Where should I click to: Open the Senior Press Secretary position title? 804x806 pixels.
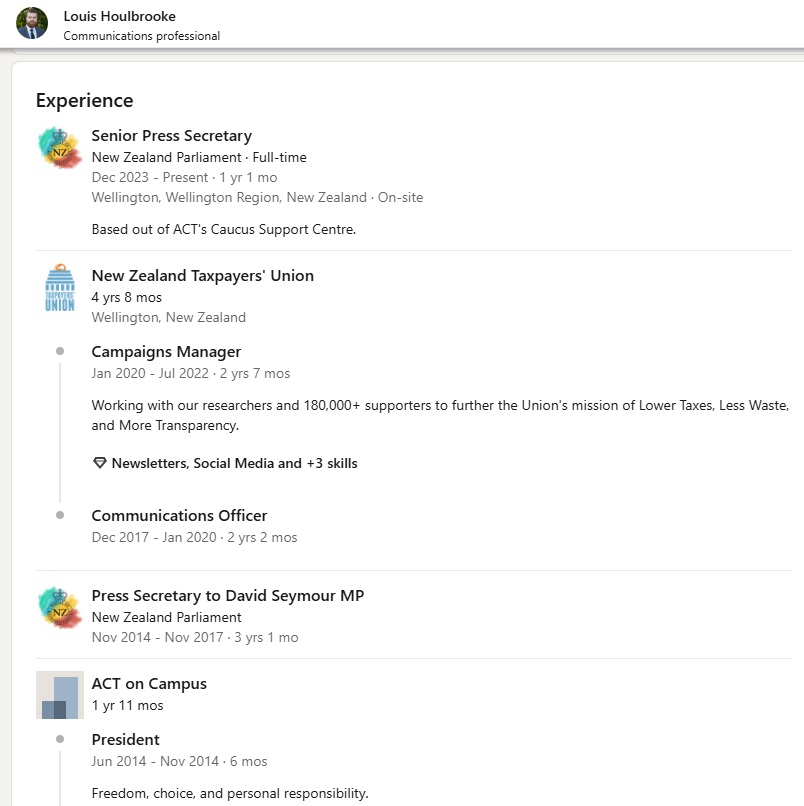[171, 136]
